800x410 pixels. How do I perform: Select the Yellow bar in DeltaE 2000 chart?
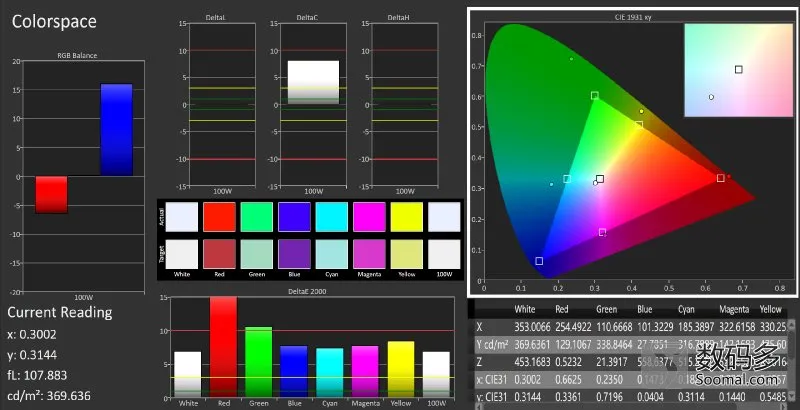(401, 370)
